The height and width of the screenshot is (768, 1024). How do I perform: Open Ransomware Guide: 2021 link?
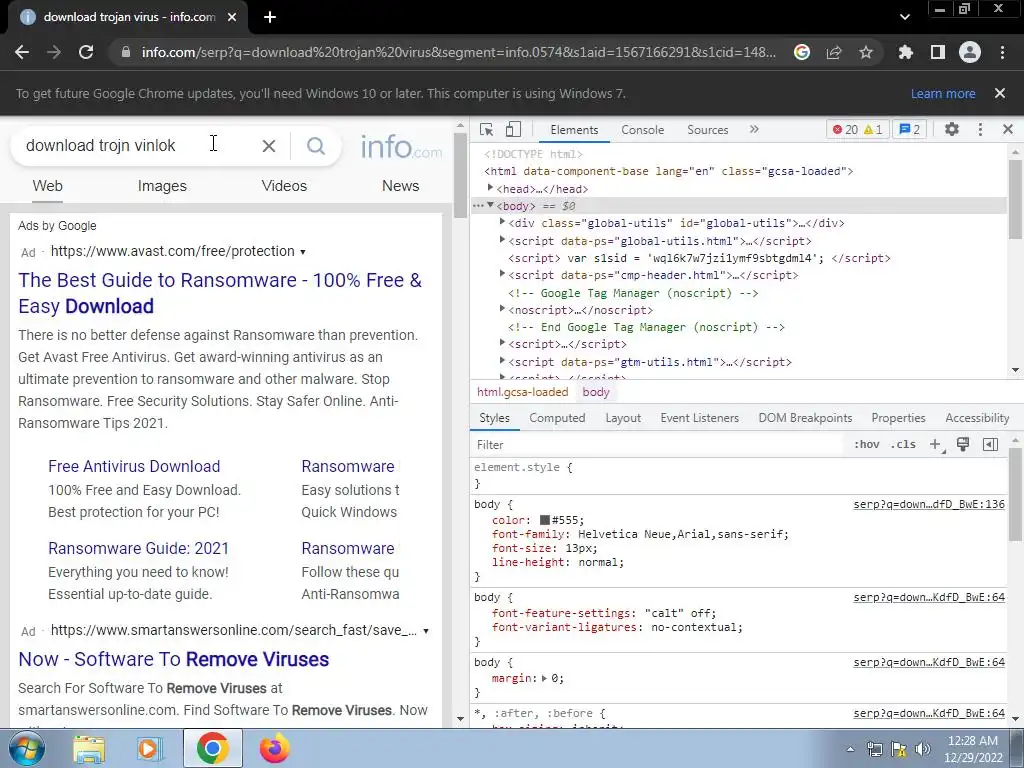pyautogui.click(x=138, y=549)
